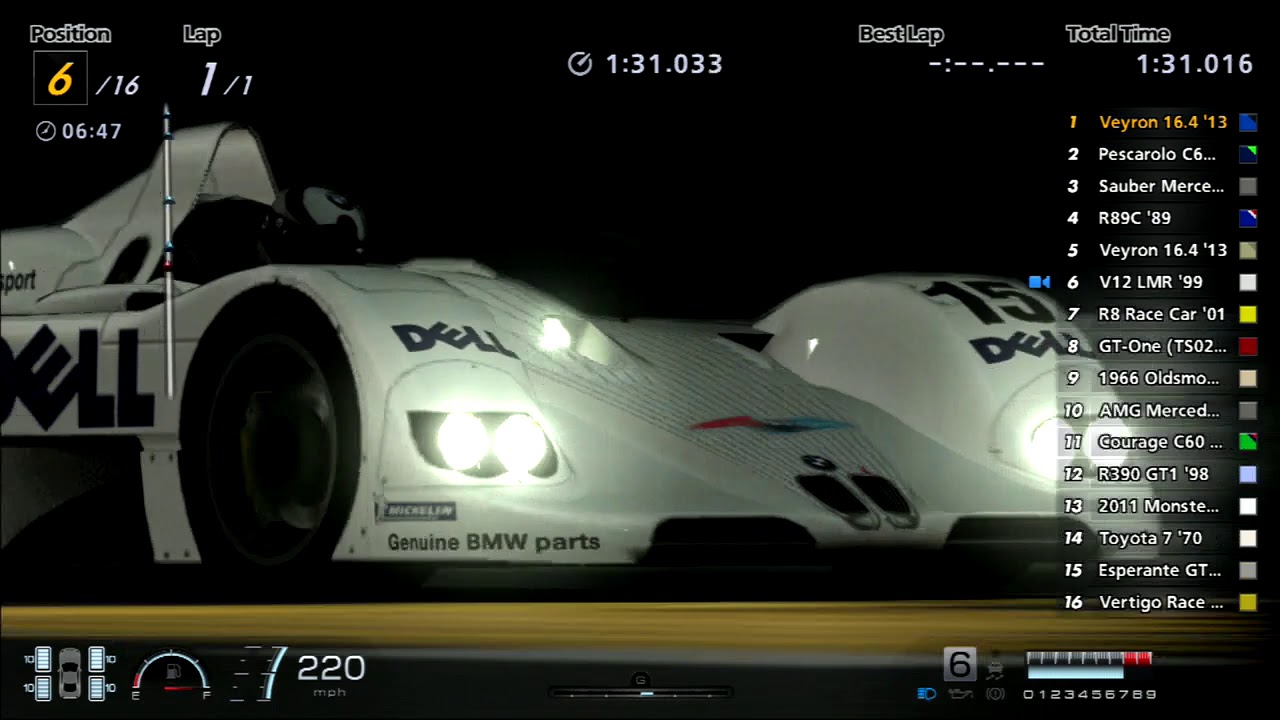Image resolution: width=1280 pixels, height=720 pixels.
Task: Click the tachometer rev bar
Action: [1089, 666]
